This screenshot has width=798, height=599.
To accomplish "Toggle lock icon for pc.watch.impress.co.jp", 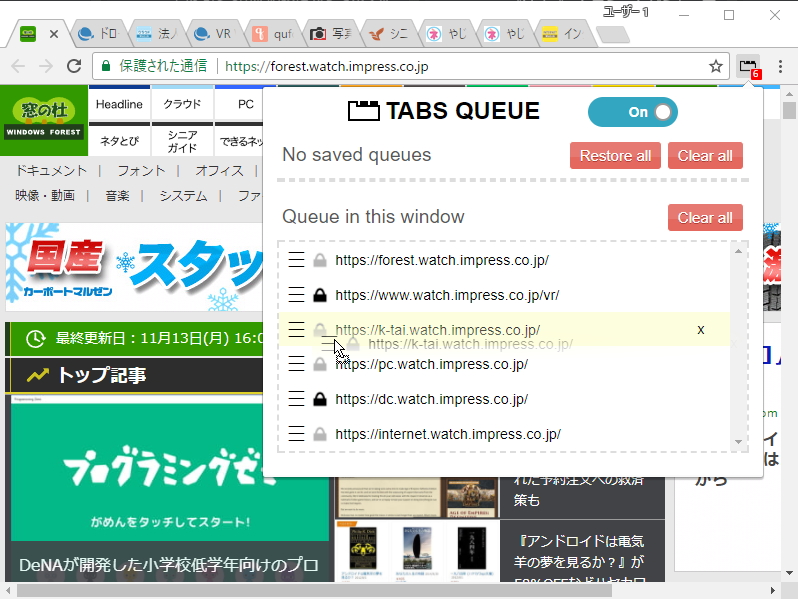I will click(x=320, y=364).
